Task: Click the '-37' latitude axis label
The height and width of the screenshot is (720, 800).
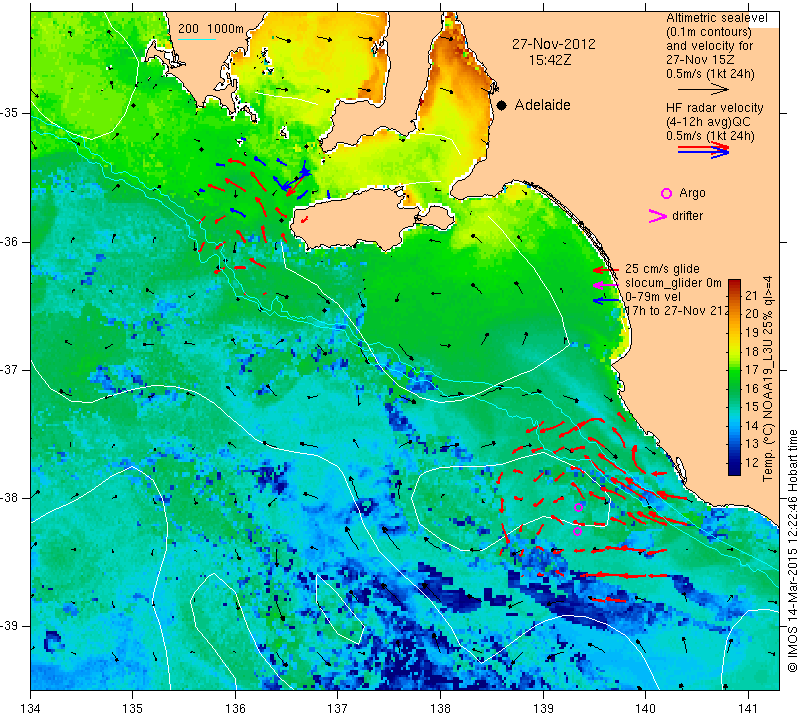Action: [x=10, y=369]
